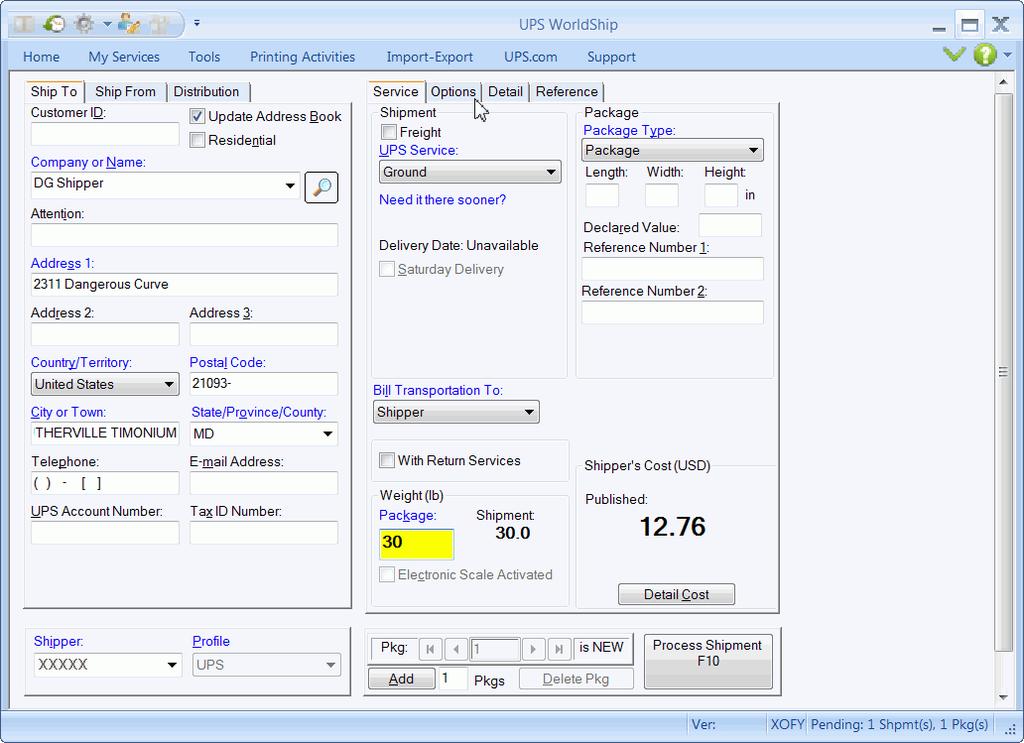Click the Add package button
Image resolution: width=1024 pixels, height=743 pixels.
401,679
